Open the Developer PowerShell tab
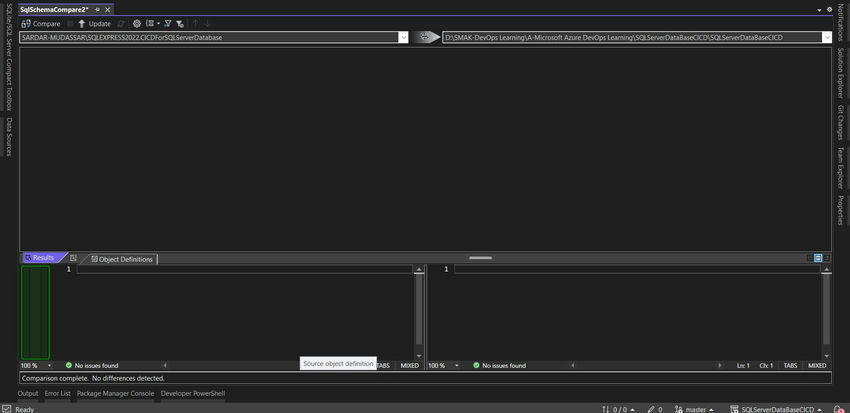This screenshot has height=413, width=850. tap(193, 393)
